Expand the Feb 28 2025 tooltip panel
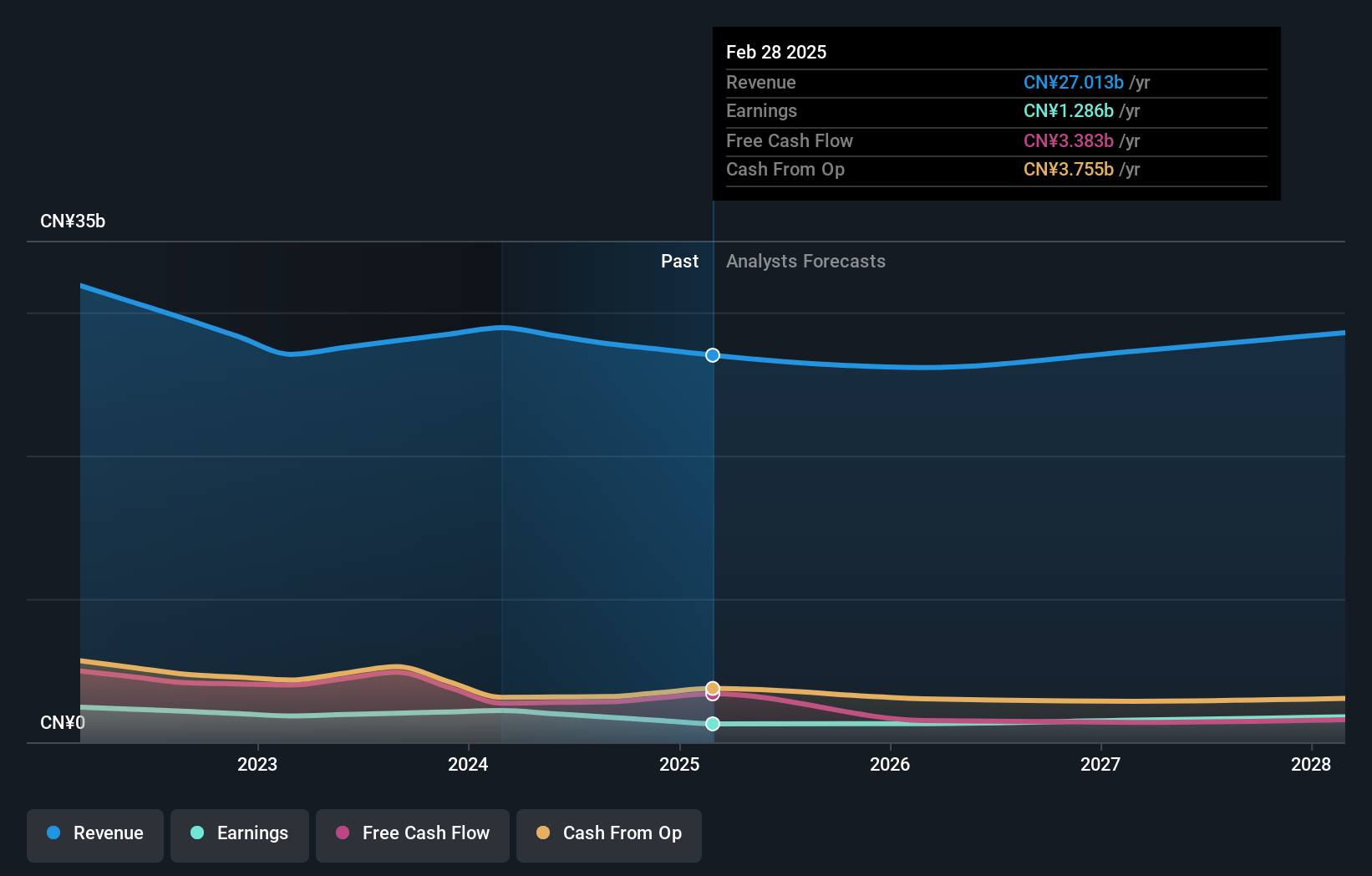Viewport: 1372px width, 876px height. 996,113
